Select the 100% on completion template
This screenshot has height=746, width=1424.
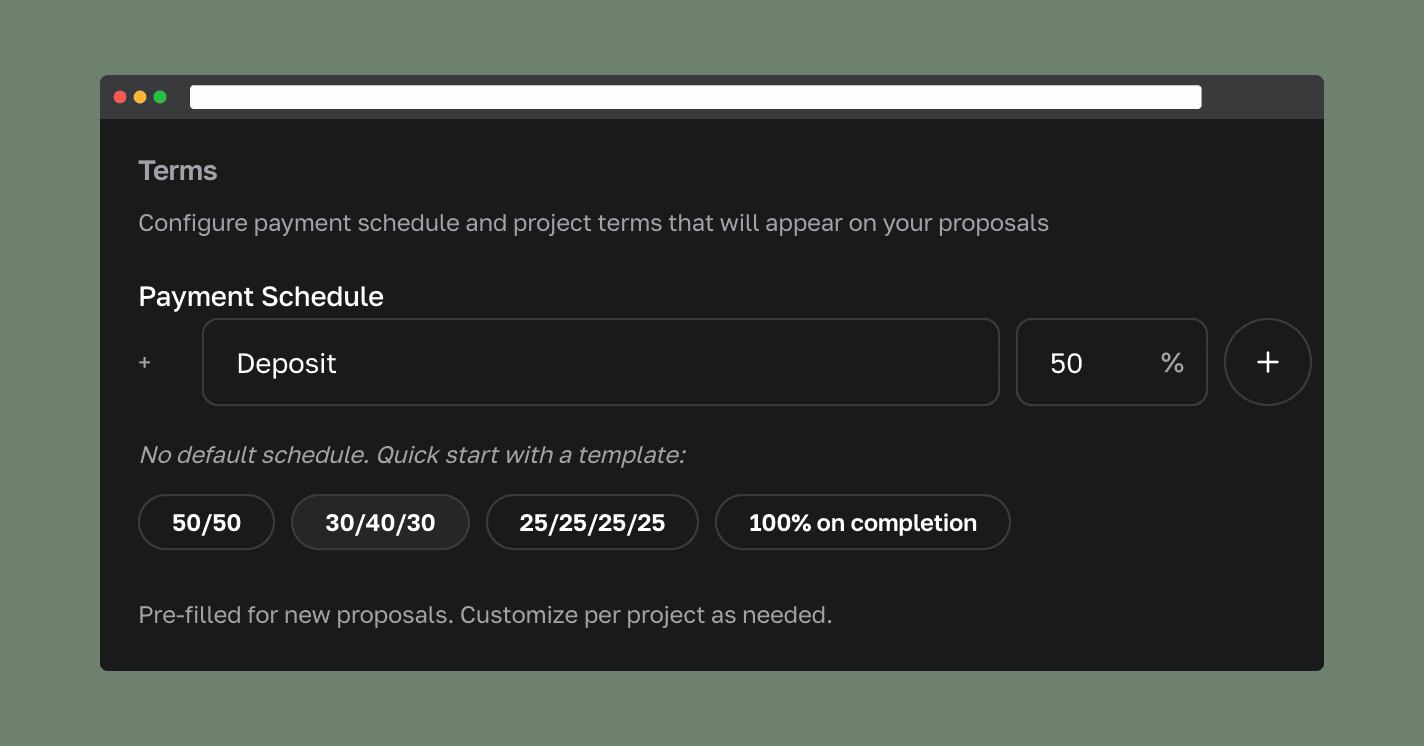pyautogui.click(x=862, y=522)
